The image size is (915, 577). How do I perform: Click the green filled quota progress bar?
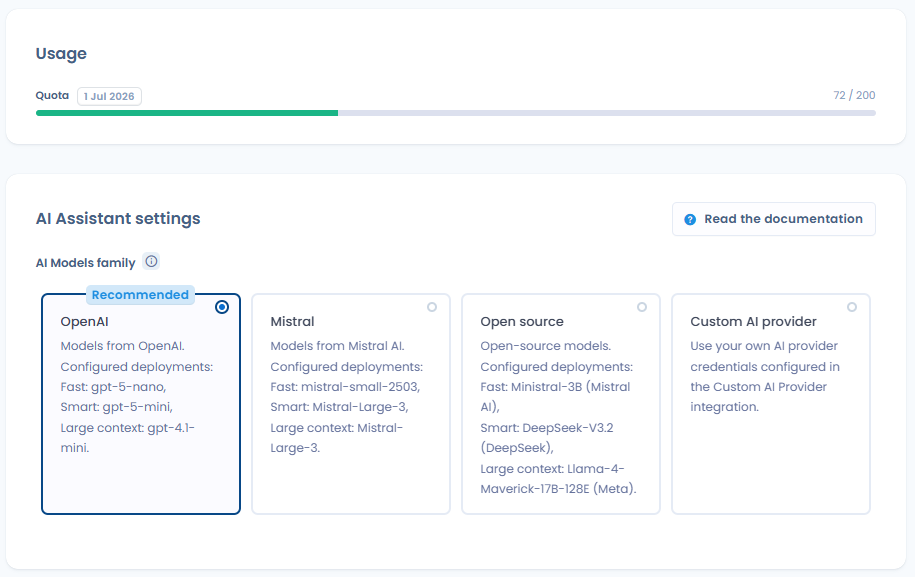point(187,113)
